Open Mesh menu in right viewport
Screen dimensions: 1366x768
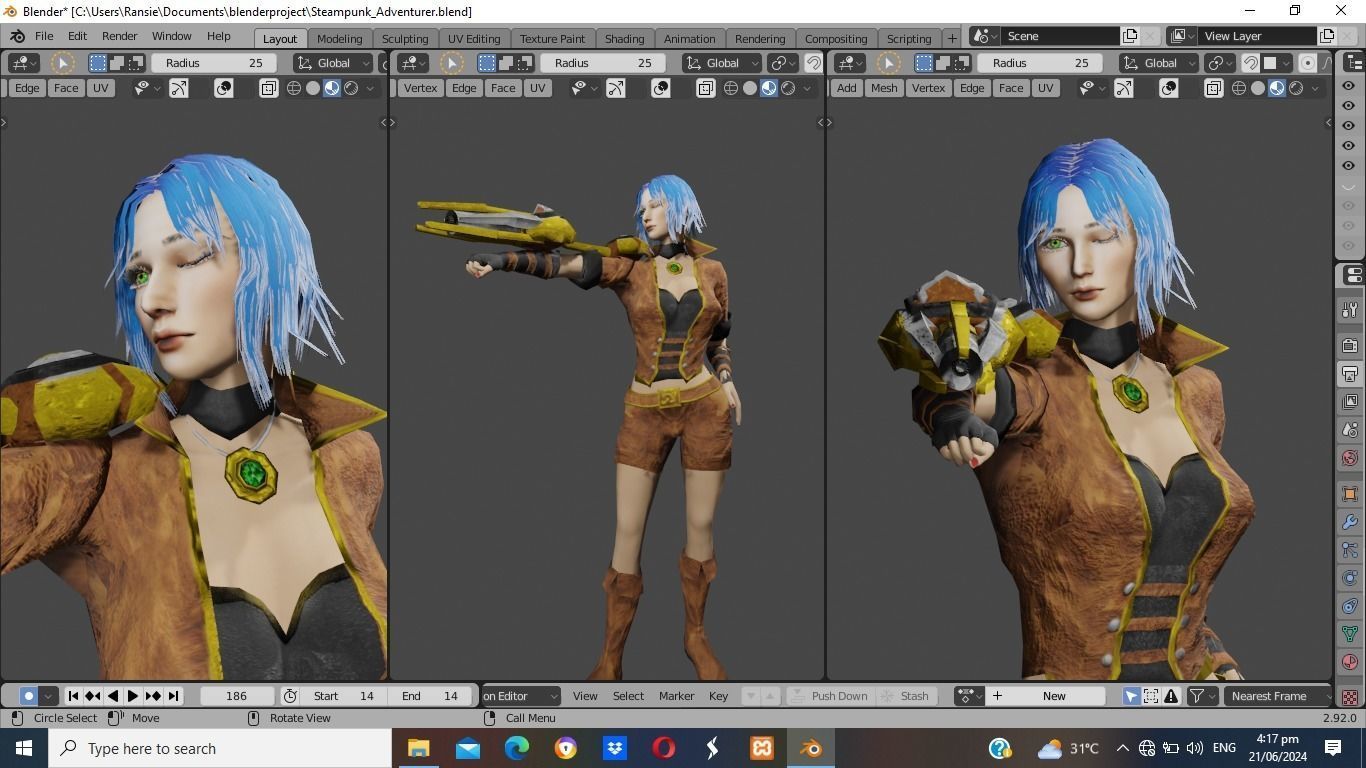tap(884, 88)
